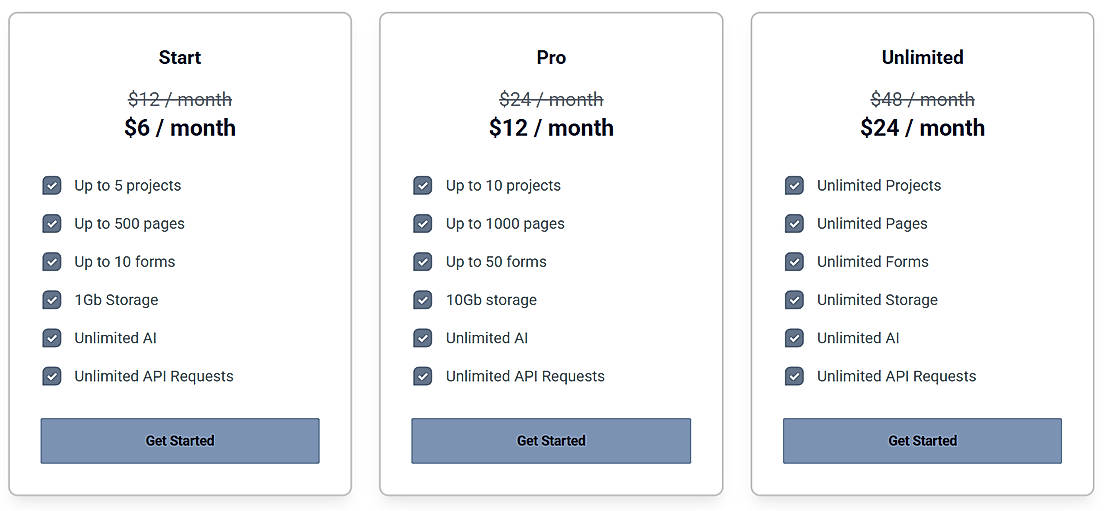
Task: Toggle the '1Gb Storage' checkbox
Action: (x=52, y=300)
